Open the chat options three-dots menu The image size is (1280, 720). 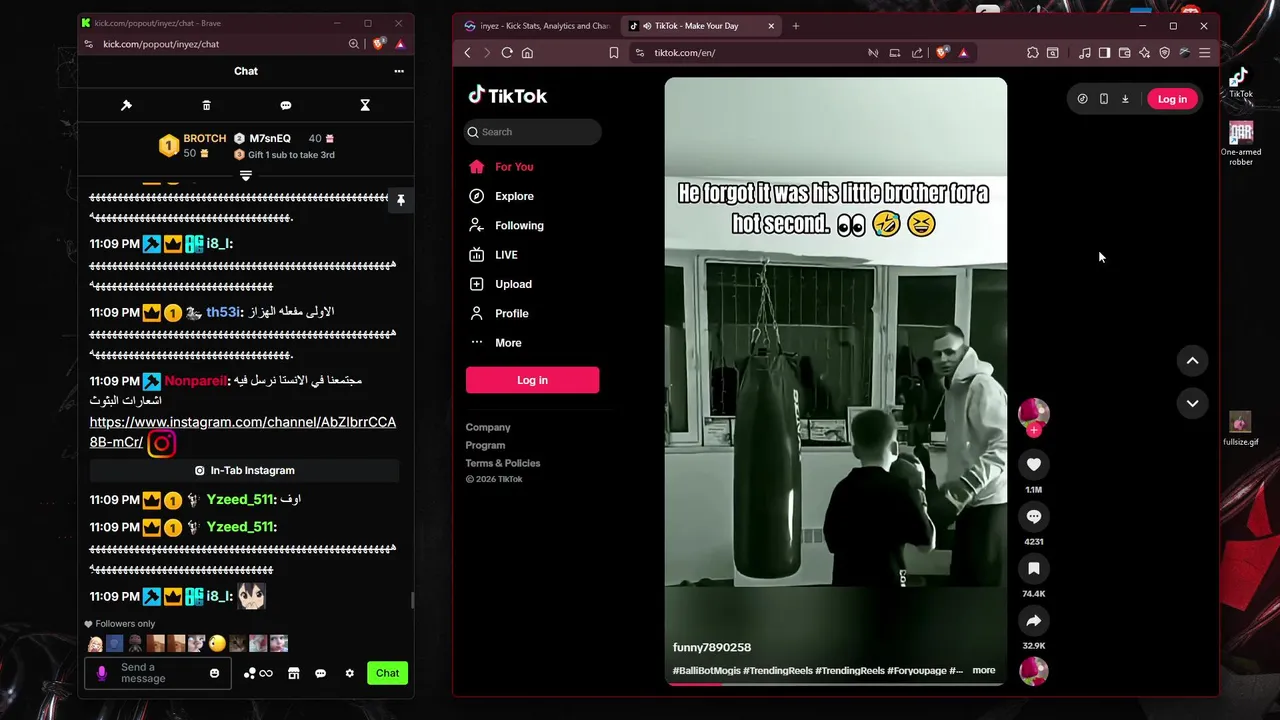[x=399, y=71]
